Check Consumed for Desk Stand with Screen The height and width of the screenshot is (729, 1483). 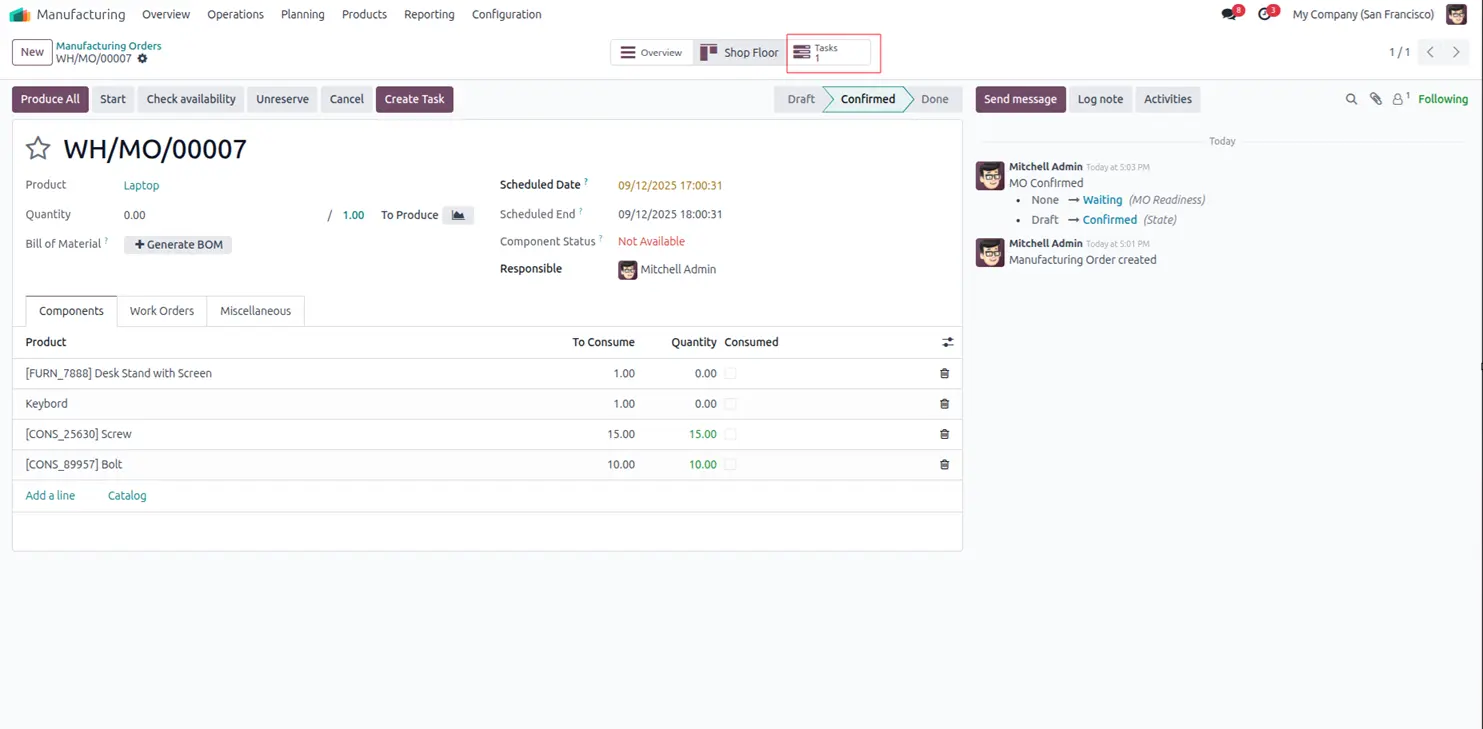(730, 374)
